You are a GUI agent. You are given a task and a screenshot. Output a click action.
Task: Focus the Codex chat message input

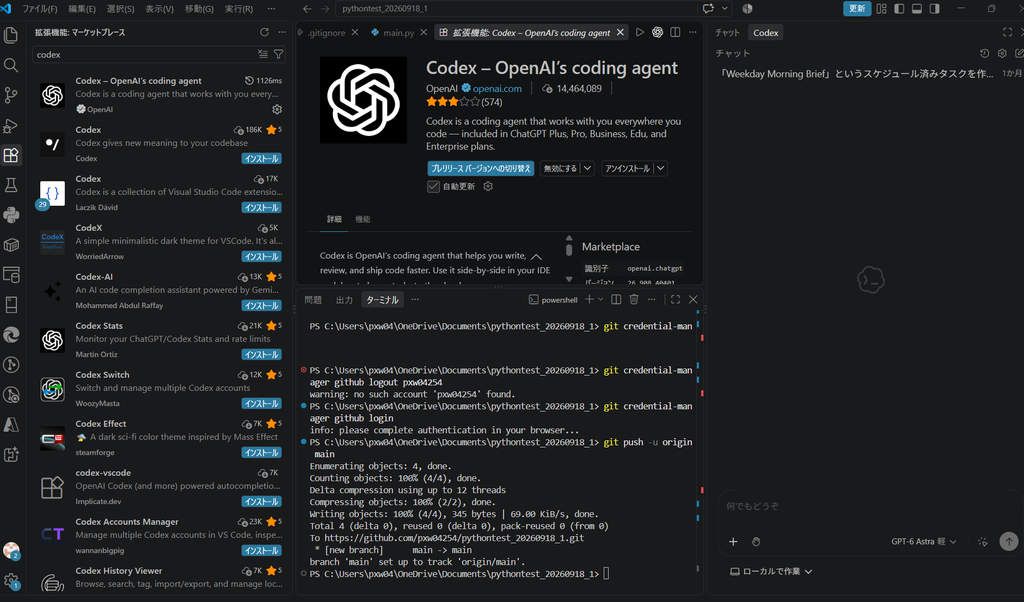pyautogui.click(x=869, y=507)
